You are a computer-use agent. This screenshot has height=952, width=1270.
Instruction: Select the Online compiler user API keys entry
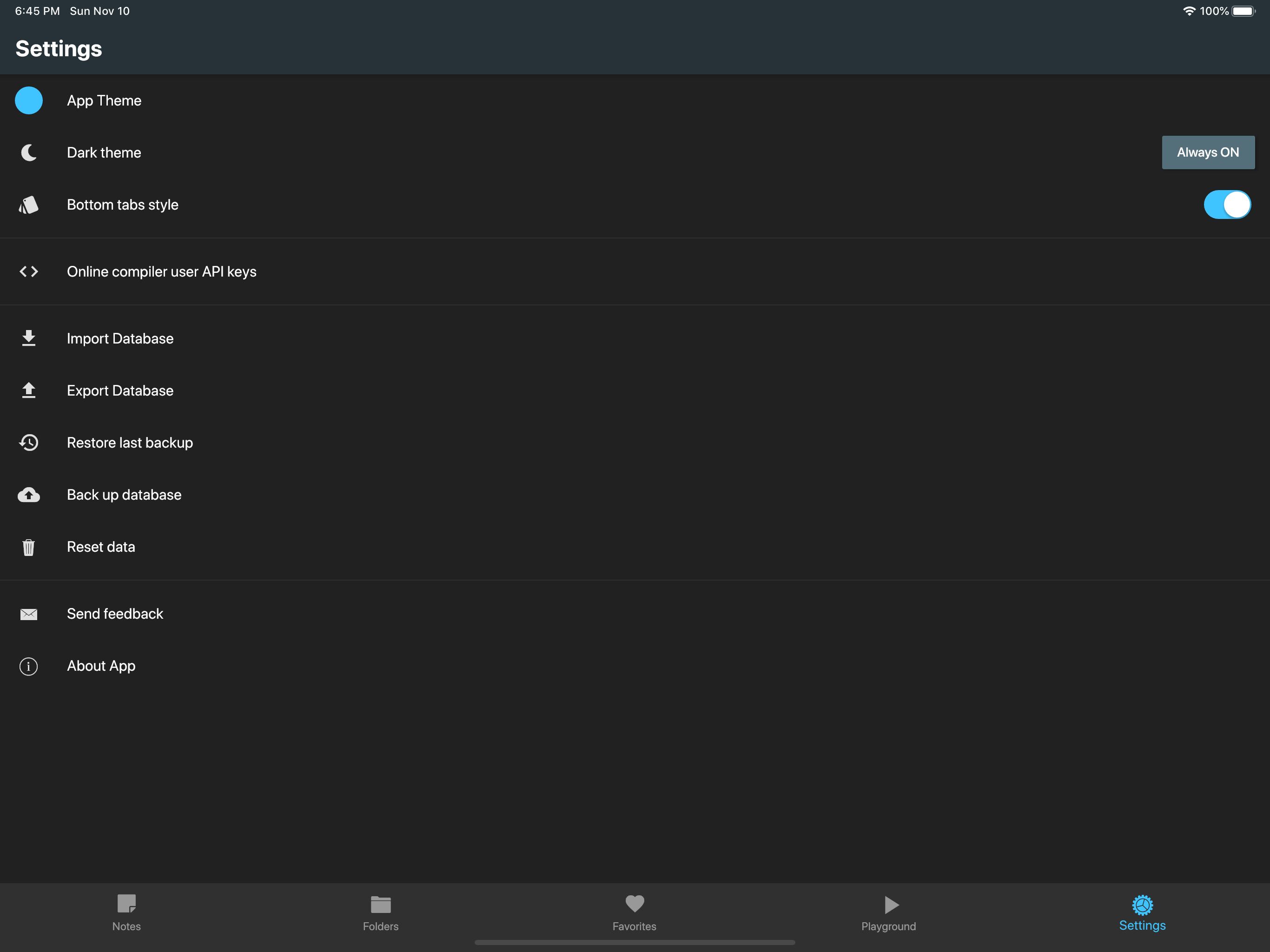pyautogui.click(x=161, y=271)
